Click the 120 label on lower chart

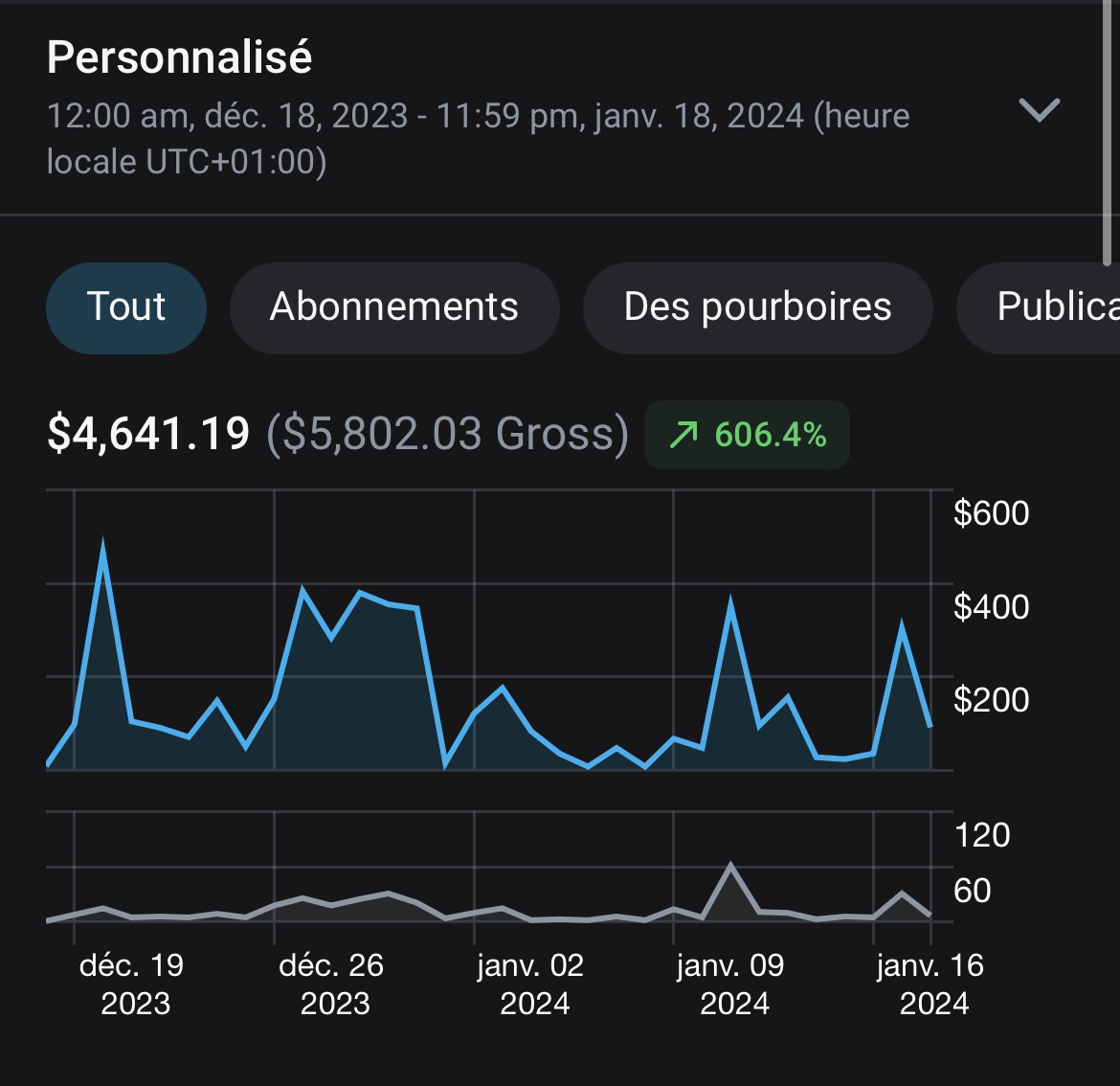pyautogui.click(x=982, y=836)
